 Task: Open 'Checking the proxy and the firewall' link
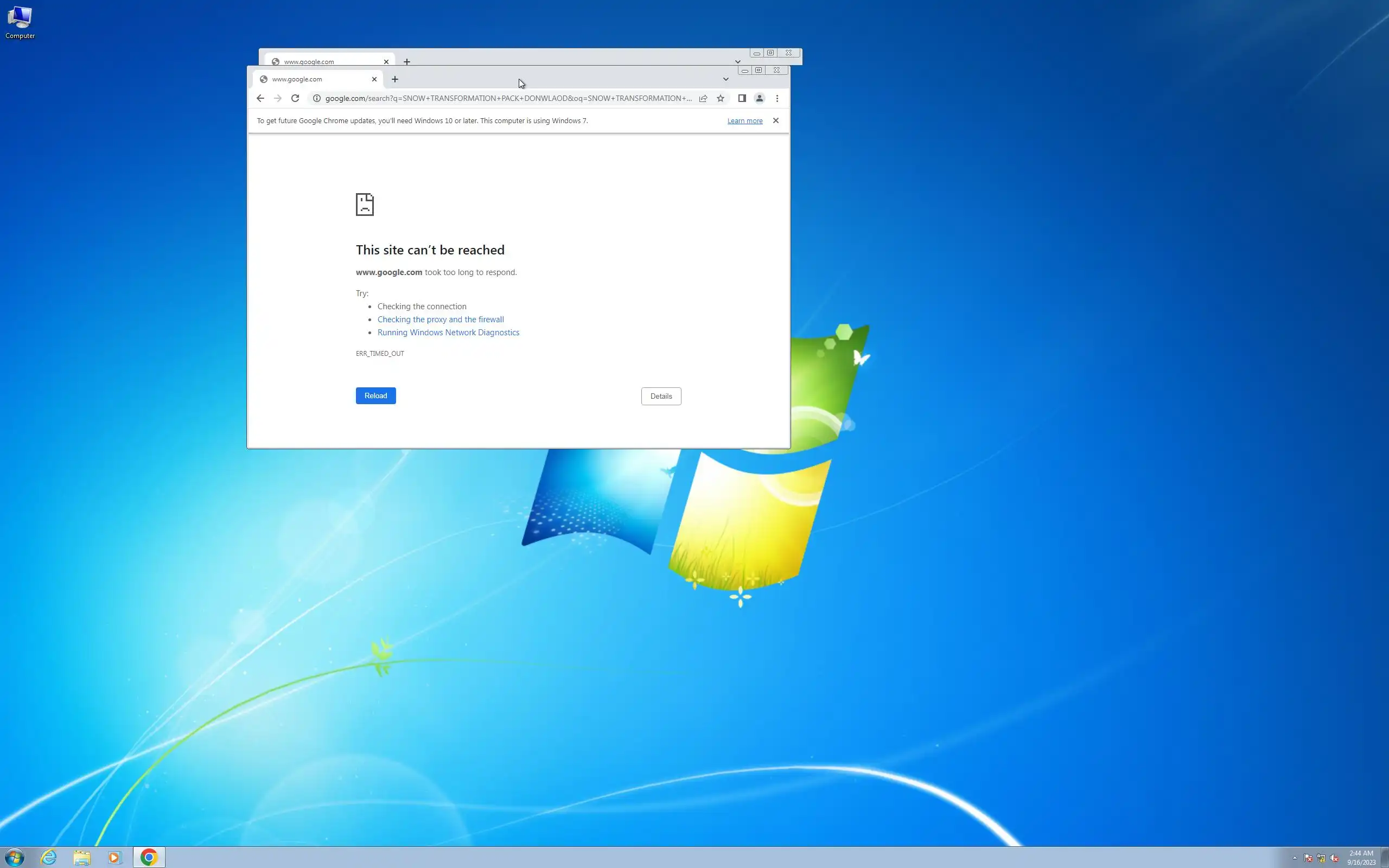click(x=440, y=319)
